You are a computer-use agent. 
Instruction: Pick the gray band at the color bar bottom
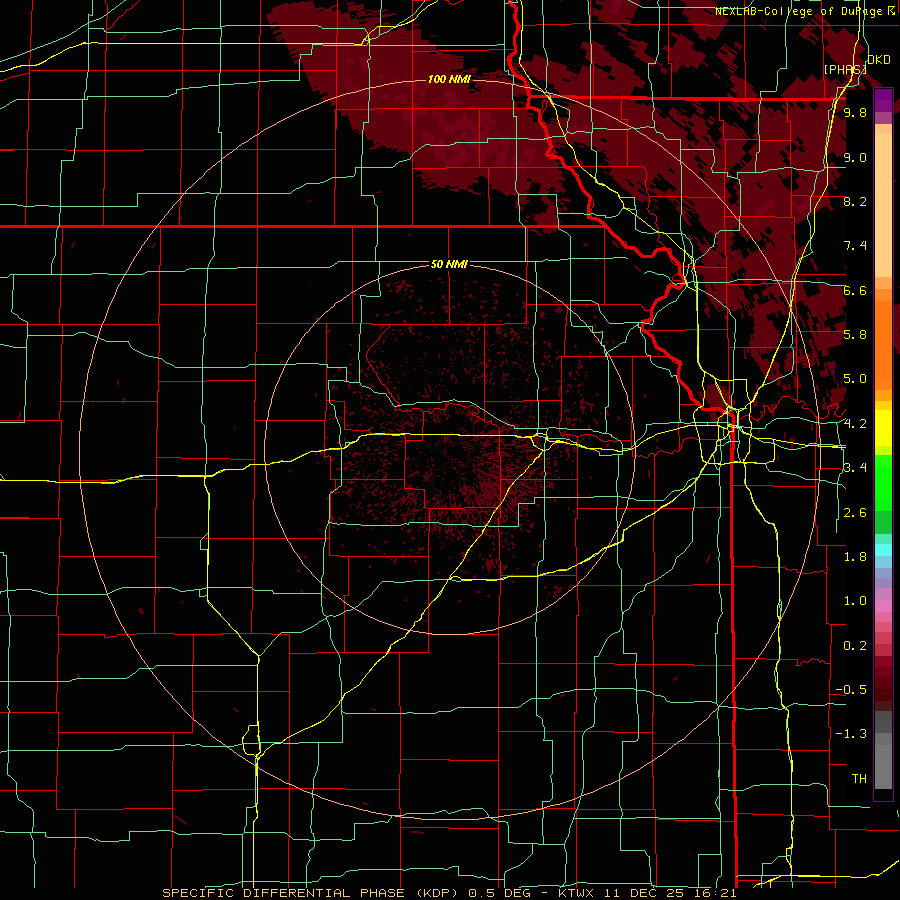pyautogui.click(x=883, y=769)
